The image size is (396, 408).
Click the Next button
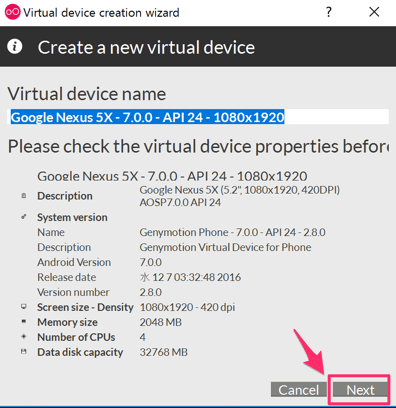point(360,390)
